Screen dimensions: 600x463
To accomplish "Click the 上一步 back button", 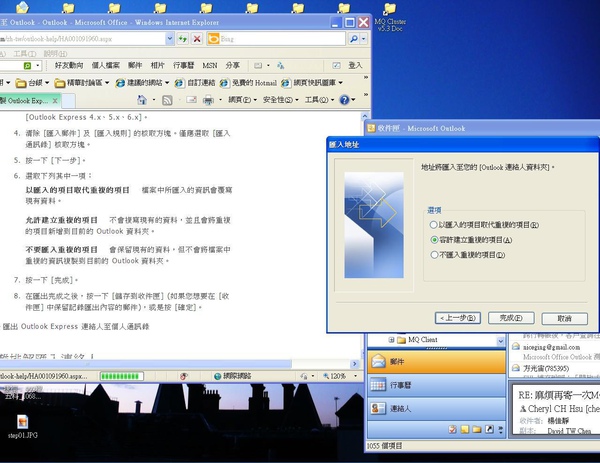I will [x=458, y=318].
